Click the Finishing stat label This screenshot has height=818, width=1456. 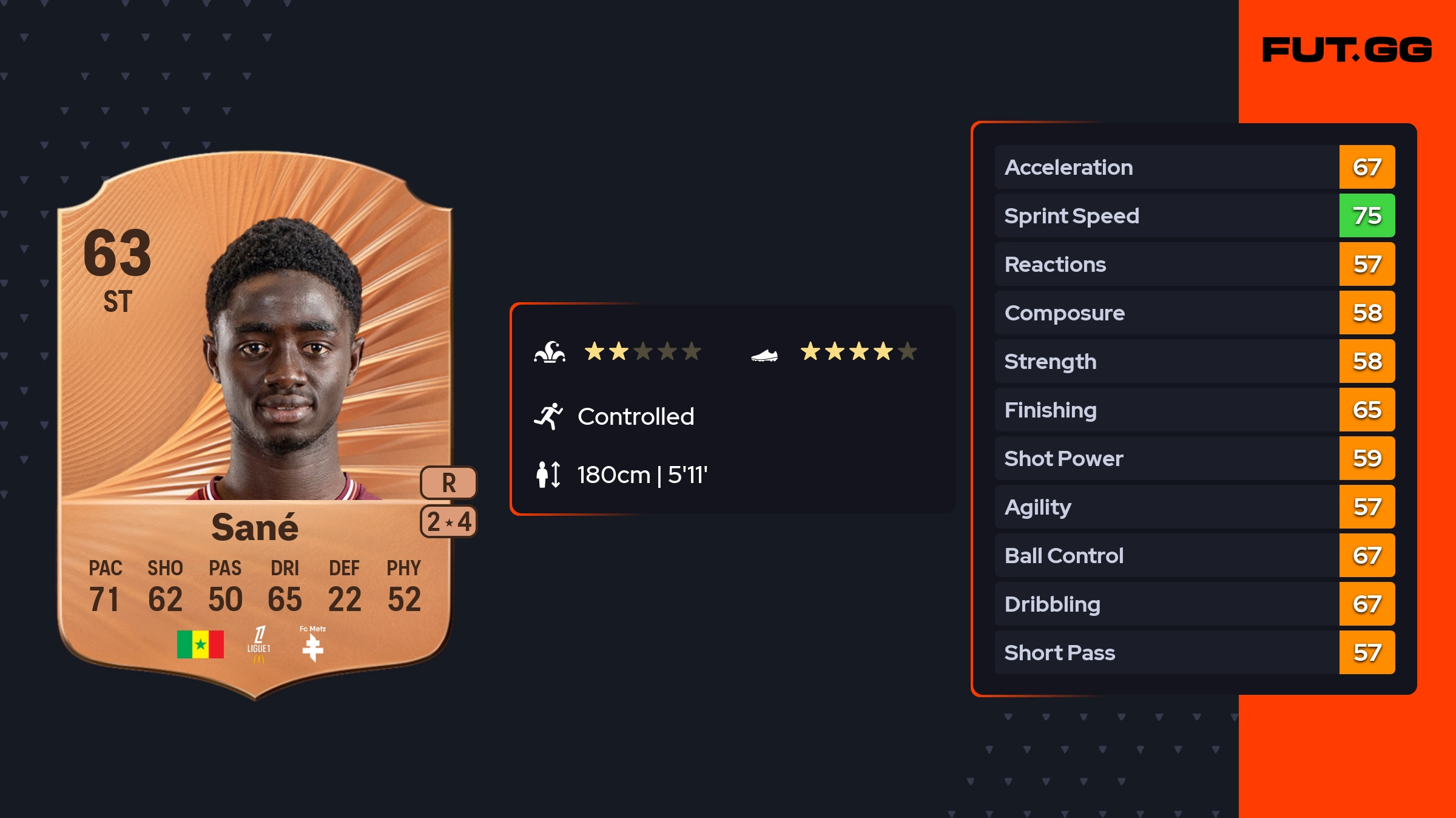click(x=1050, y=410)
